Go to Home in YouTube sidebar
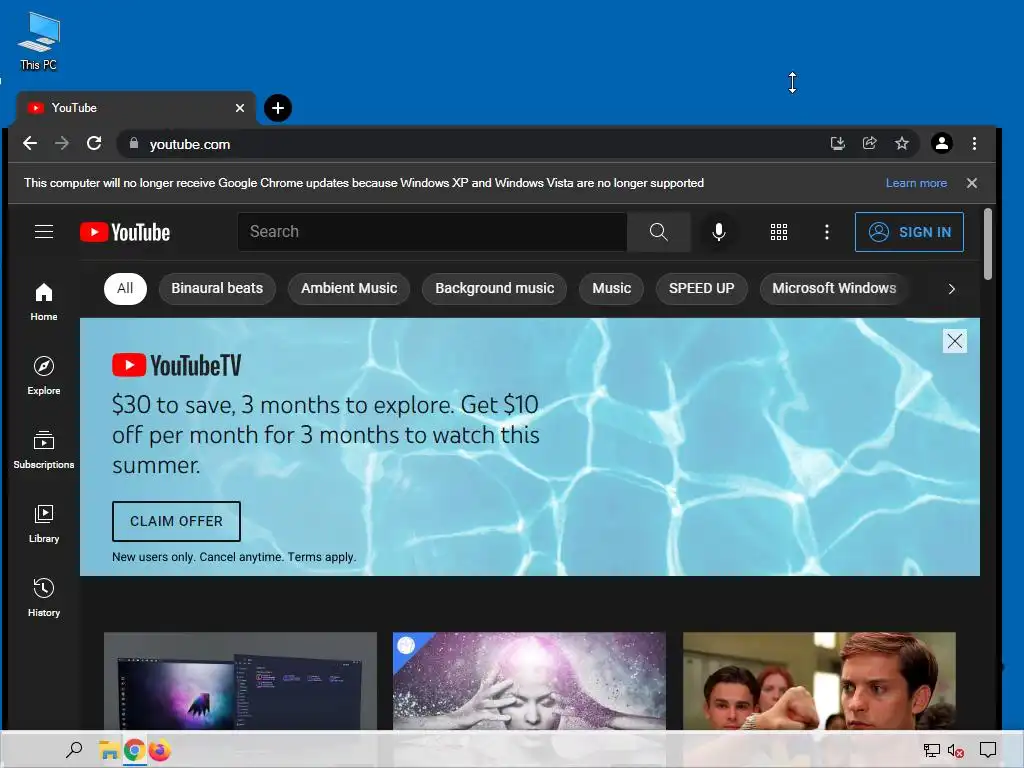 pos(44,302)
